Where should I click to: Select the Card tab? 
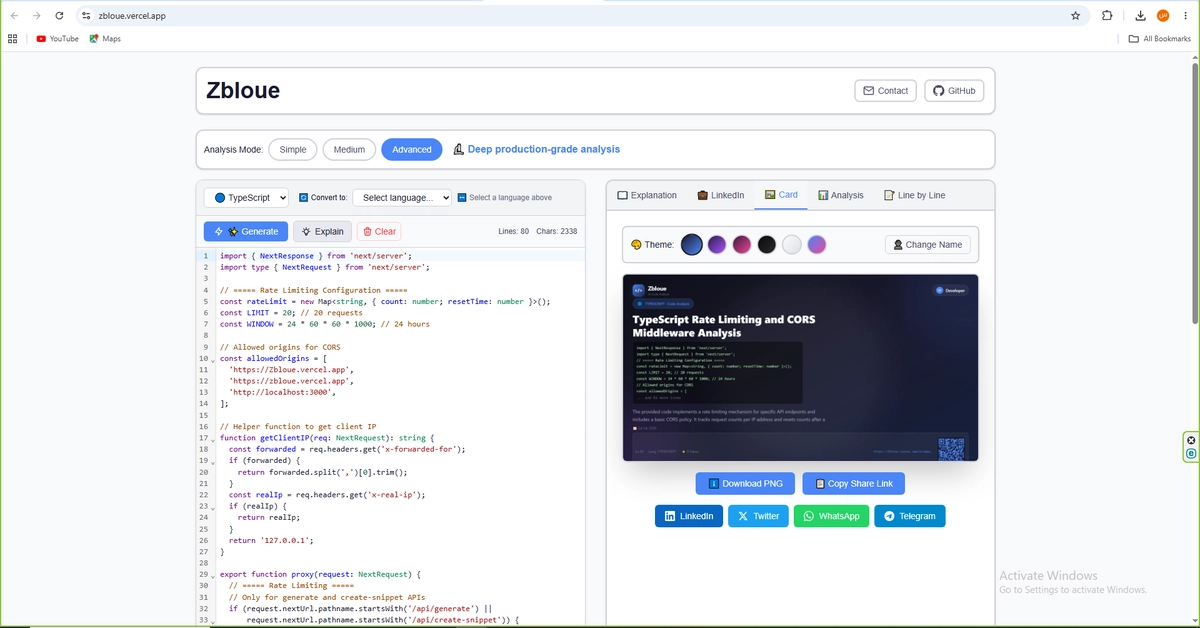(x=781, y=195)
